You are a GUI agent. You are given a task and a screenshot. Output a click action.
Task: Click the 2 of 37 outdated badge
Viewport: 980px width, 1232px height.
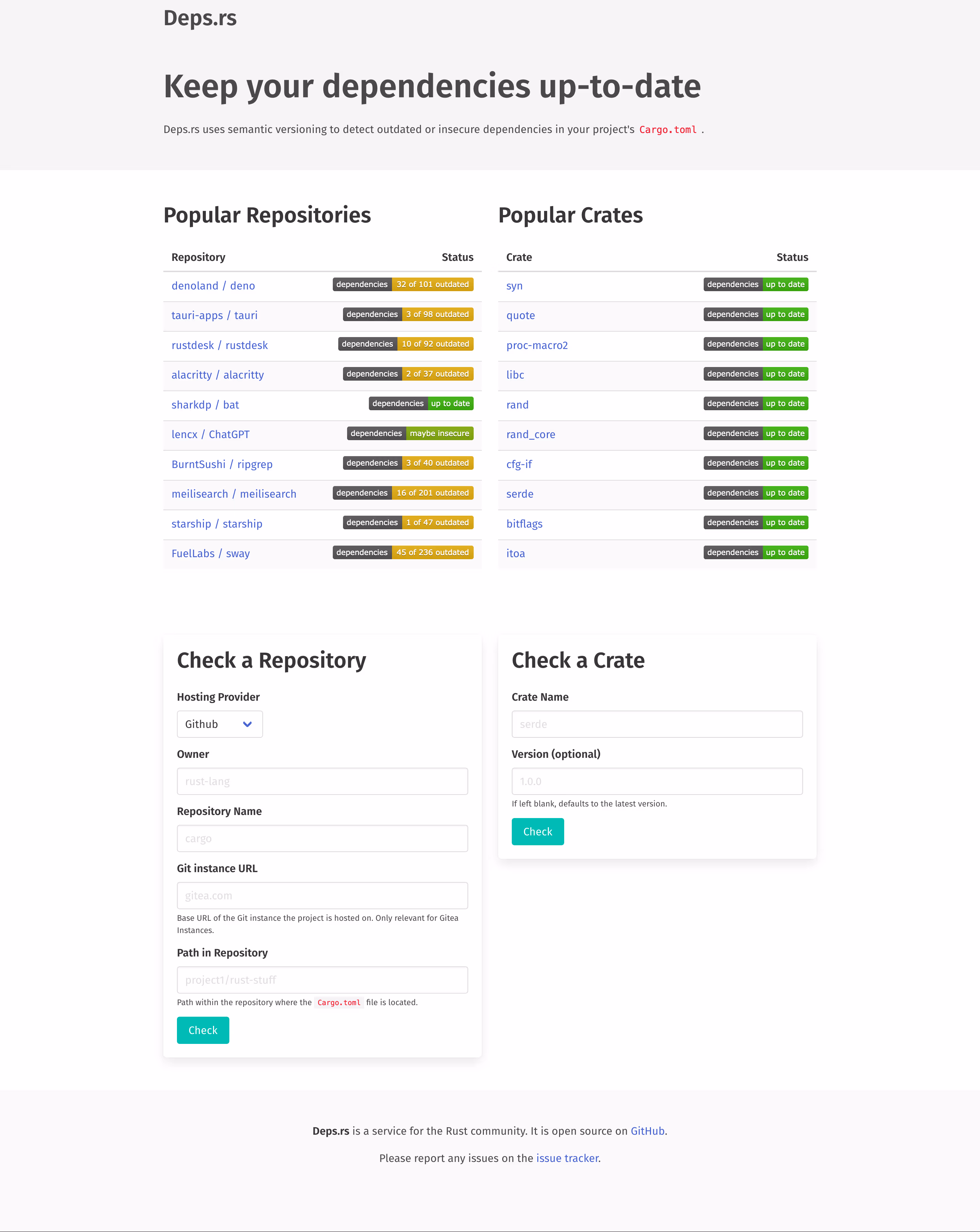pos(408,374)
